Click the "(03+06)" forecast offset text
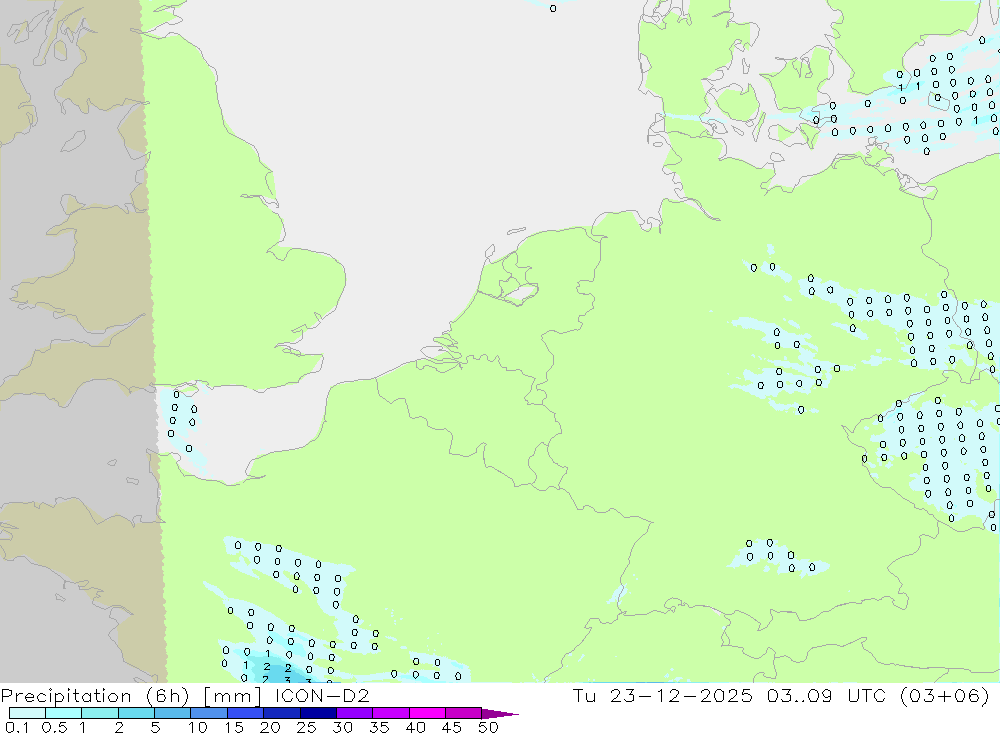 click(945, 695)
